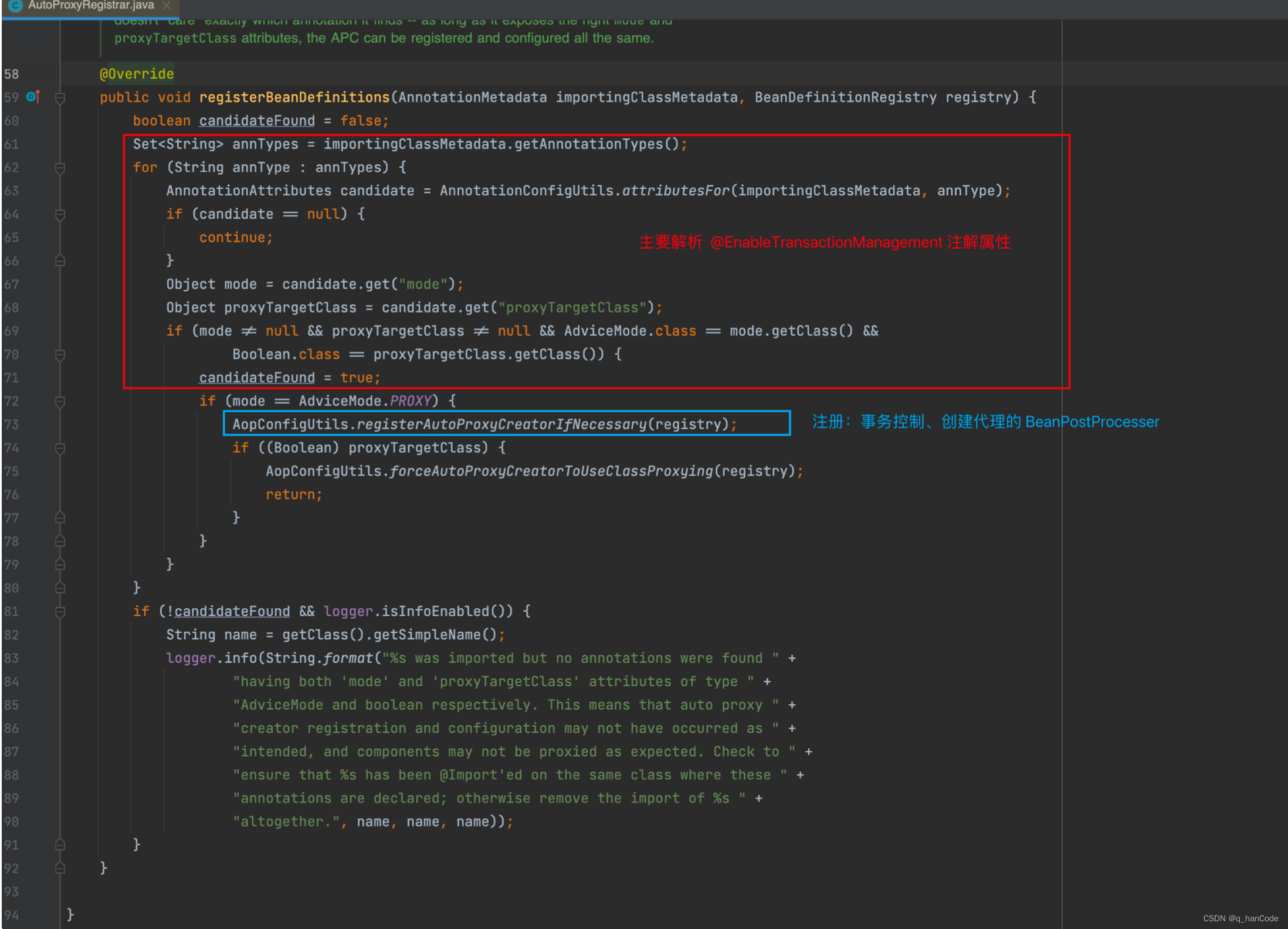1288x929 pixels.
Task: Click the "mode" string literal on line 67
Action: [423, 284]
